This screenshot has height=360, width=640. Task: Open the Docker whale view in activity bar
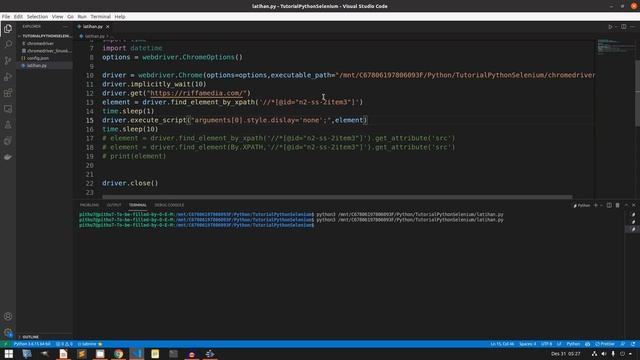click(8, 157)
